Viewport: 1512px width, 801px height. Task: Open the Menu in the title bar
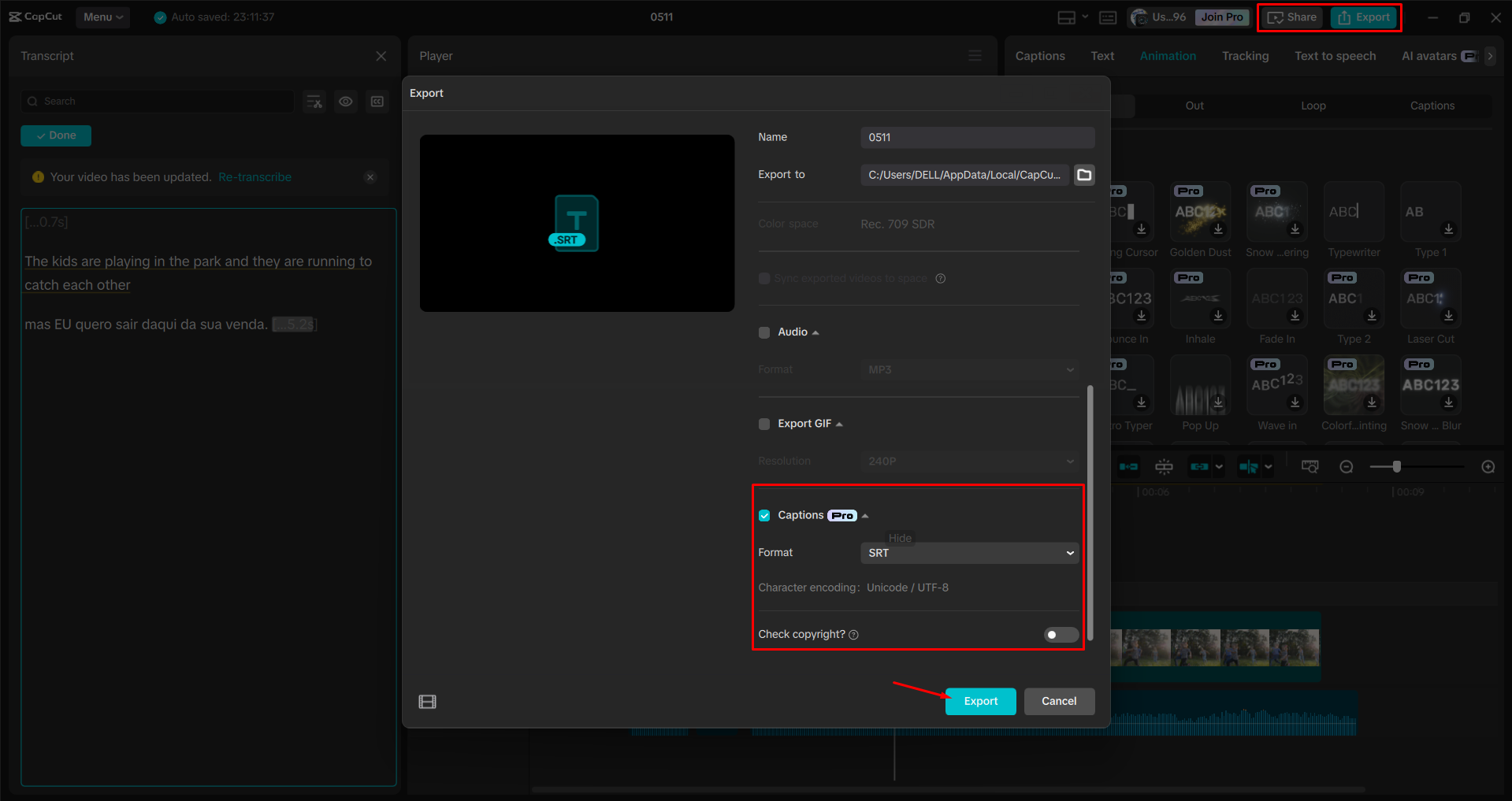click(x=102, y=17)
